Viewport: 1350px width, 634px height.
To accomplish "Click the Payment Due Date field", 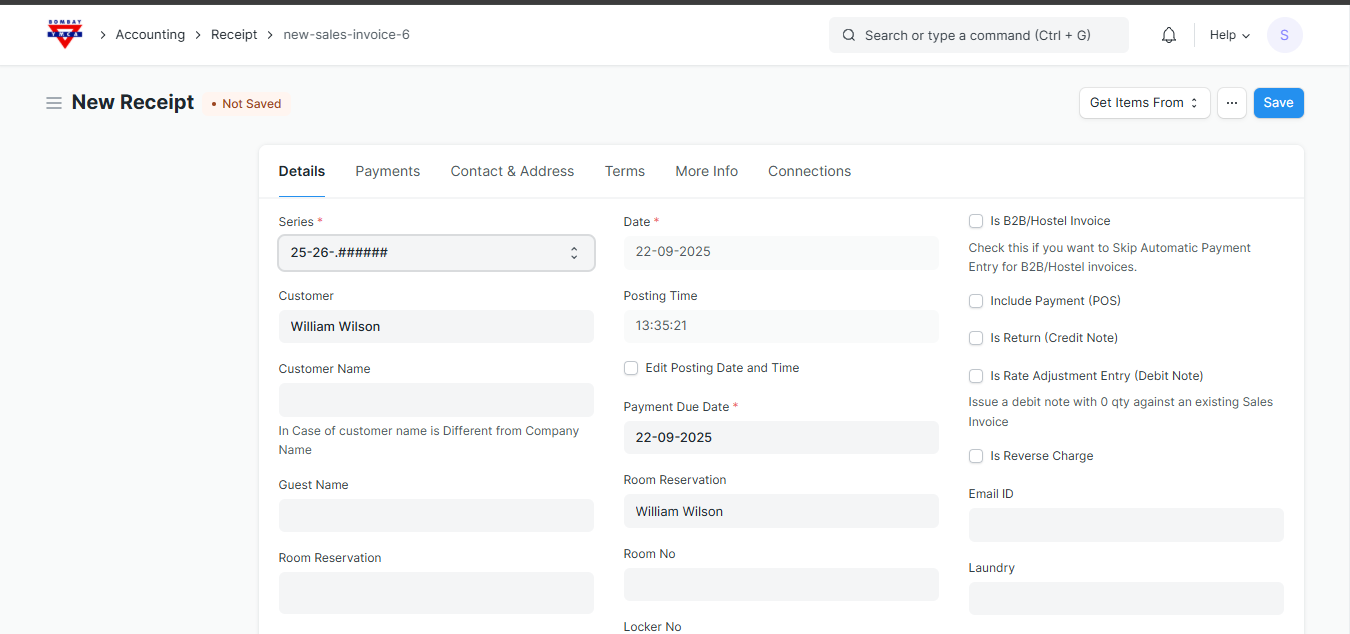I will pos(780,438).
